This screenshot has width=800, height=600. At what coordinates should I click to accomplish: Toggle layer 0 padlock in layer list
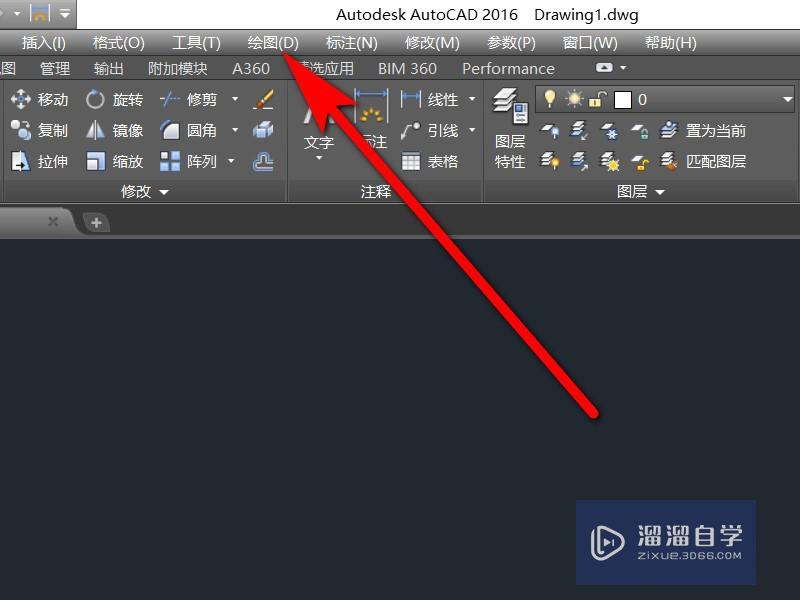tap(597, 99)
